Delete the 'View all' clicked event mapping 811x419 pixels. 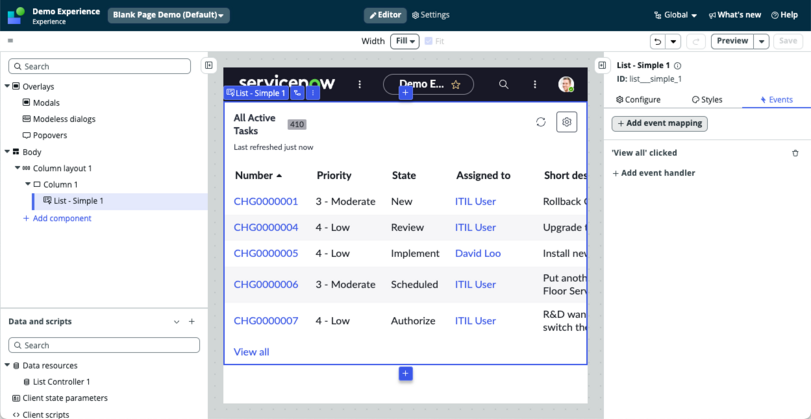795,153
